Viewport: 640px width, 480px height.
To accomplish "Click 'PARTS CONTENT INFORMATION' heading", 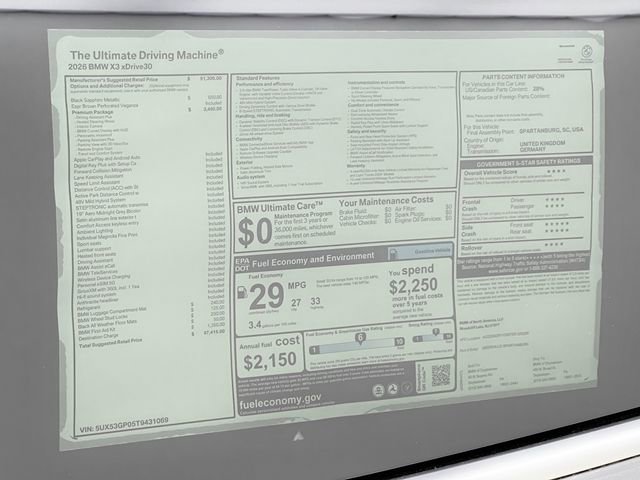I will click(x=523, y=77).
